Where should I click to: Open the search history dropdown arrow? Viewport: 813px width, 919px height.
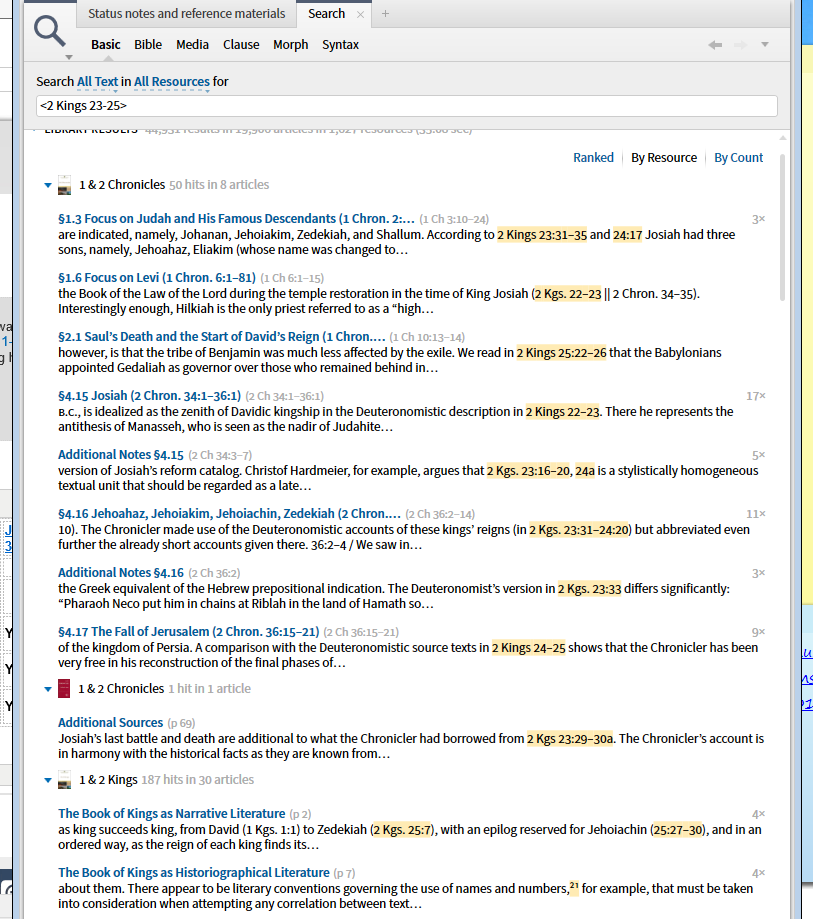[765, 45]
